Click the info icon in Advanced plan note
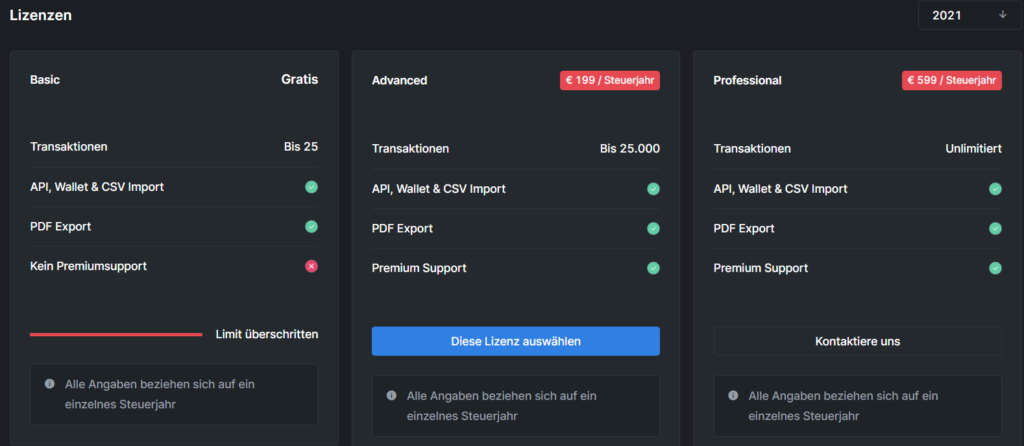 (x=391, y=396)
